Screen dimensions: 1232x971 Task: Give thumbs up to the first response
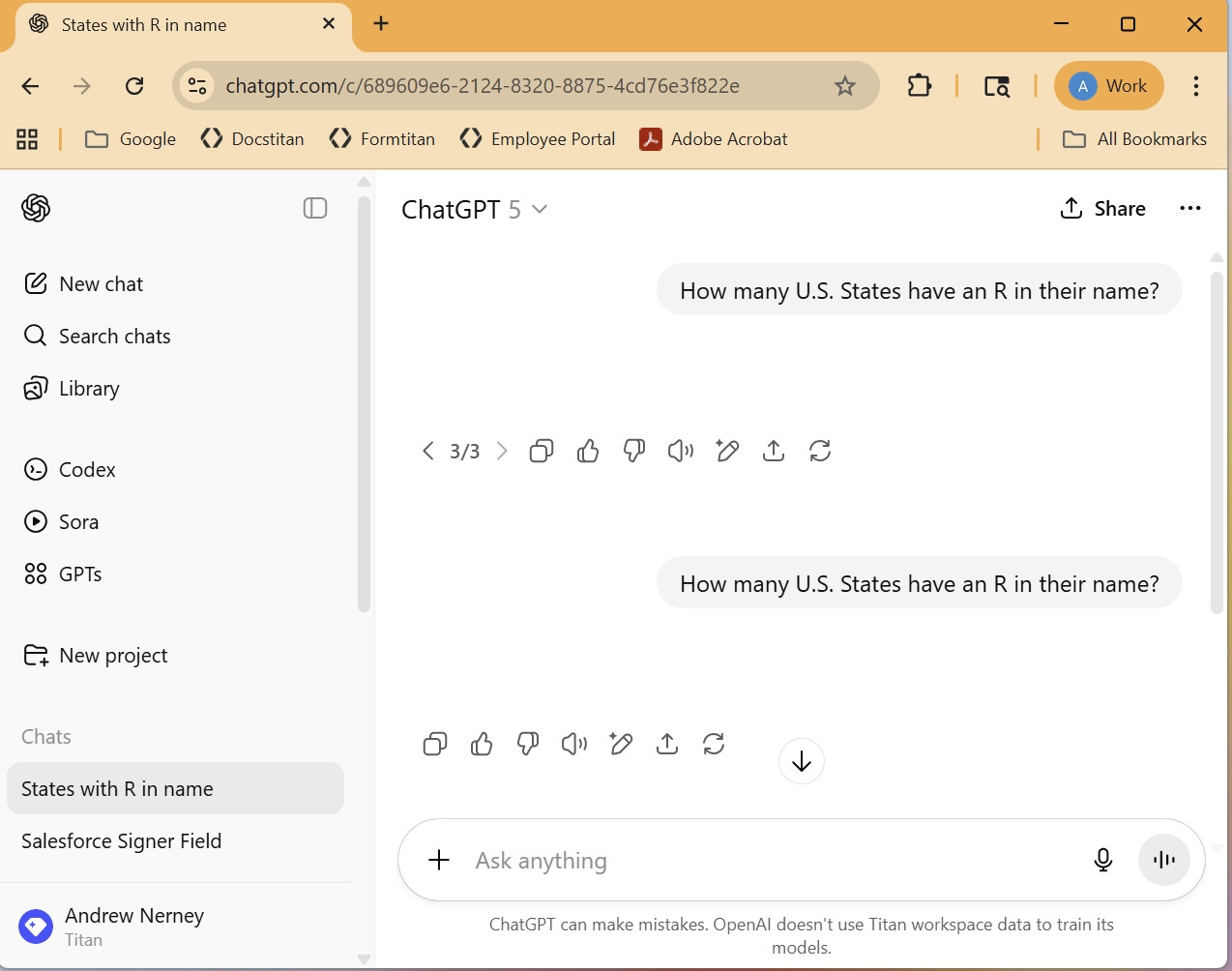click(x=588, y=451)
